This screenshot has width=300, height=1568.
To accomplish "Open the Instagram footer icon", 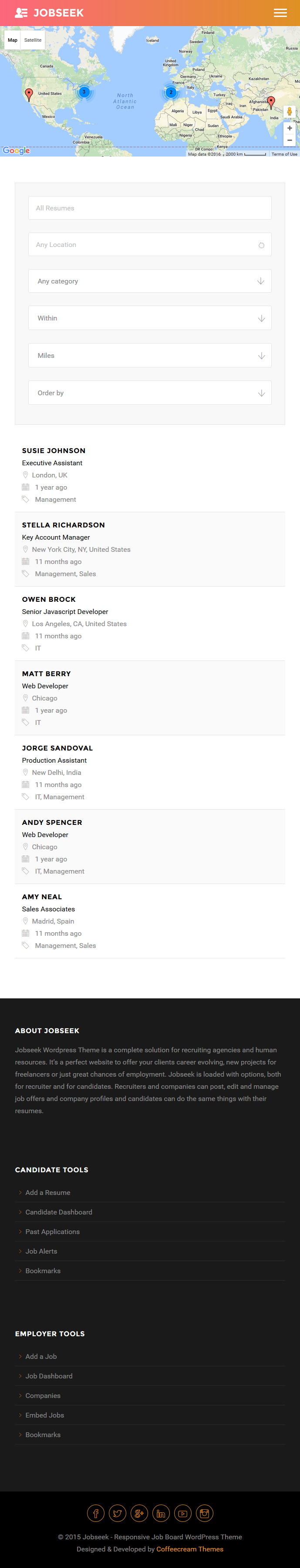I will 205,1513.
